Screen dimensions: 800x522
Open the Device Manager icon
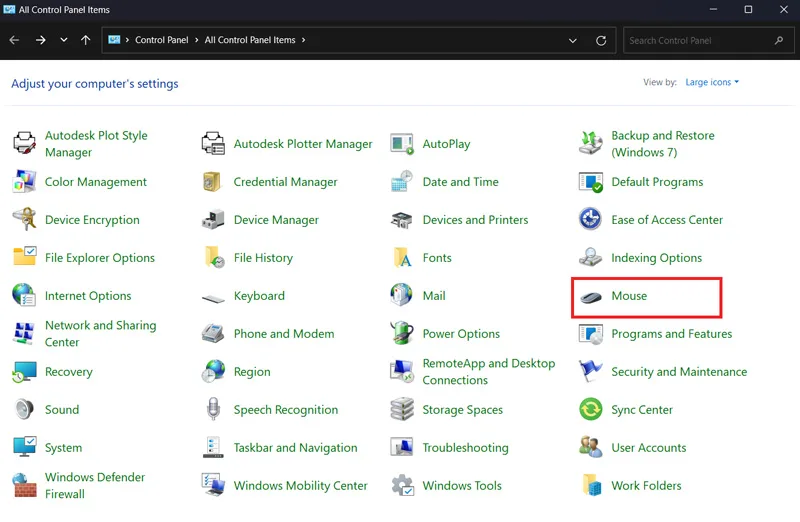[213, 220]
